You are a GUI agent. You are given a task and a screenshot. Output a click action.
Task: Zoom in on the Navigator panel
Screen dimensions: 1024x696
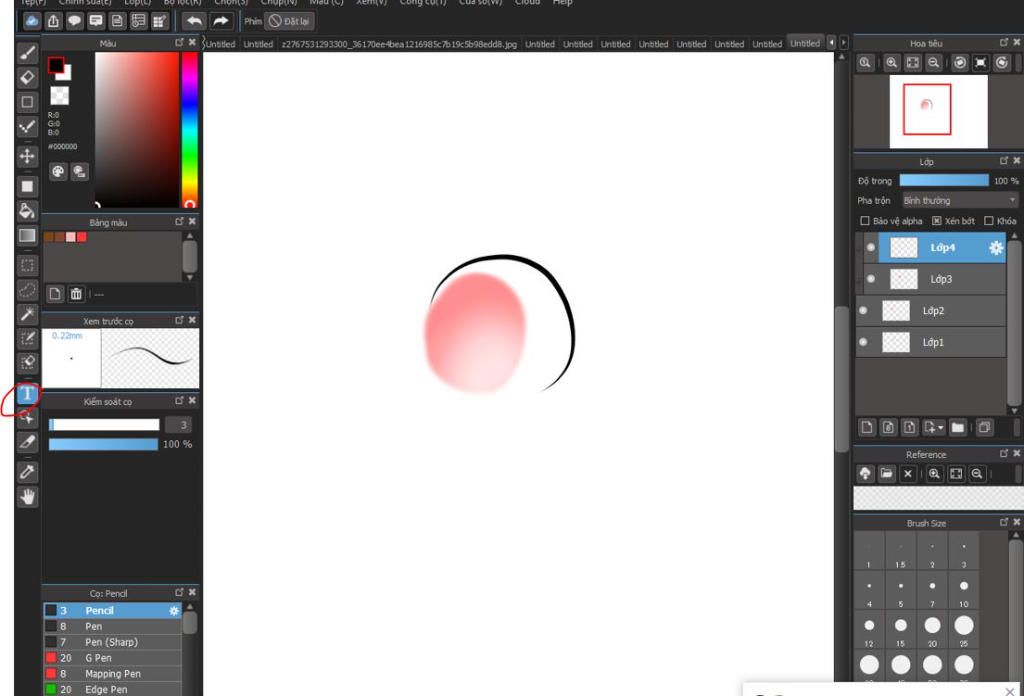891,63
